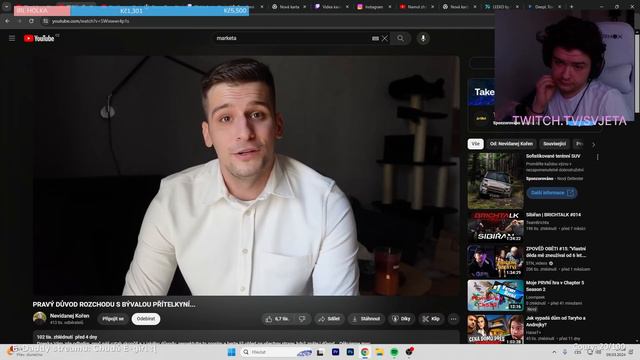The height and width of the screenshot is (360, 640).
Task: Close the Instagram tab
Action: point(389,7)
